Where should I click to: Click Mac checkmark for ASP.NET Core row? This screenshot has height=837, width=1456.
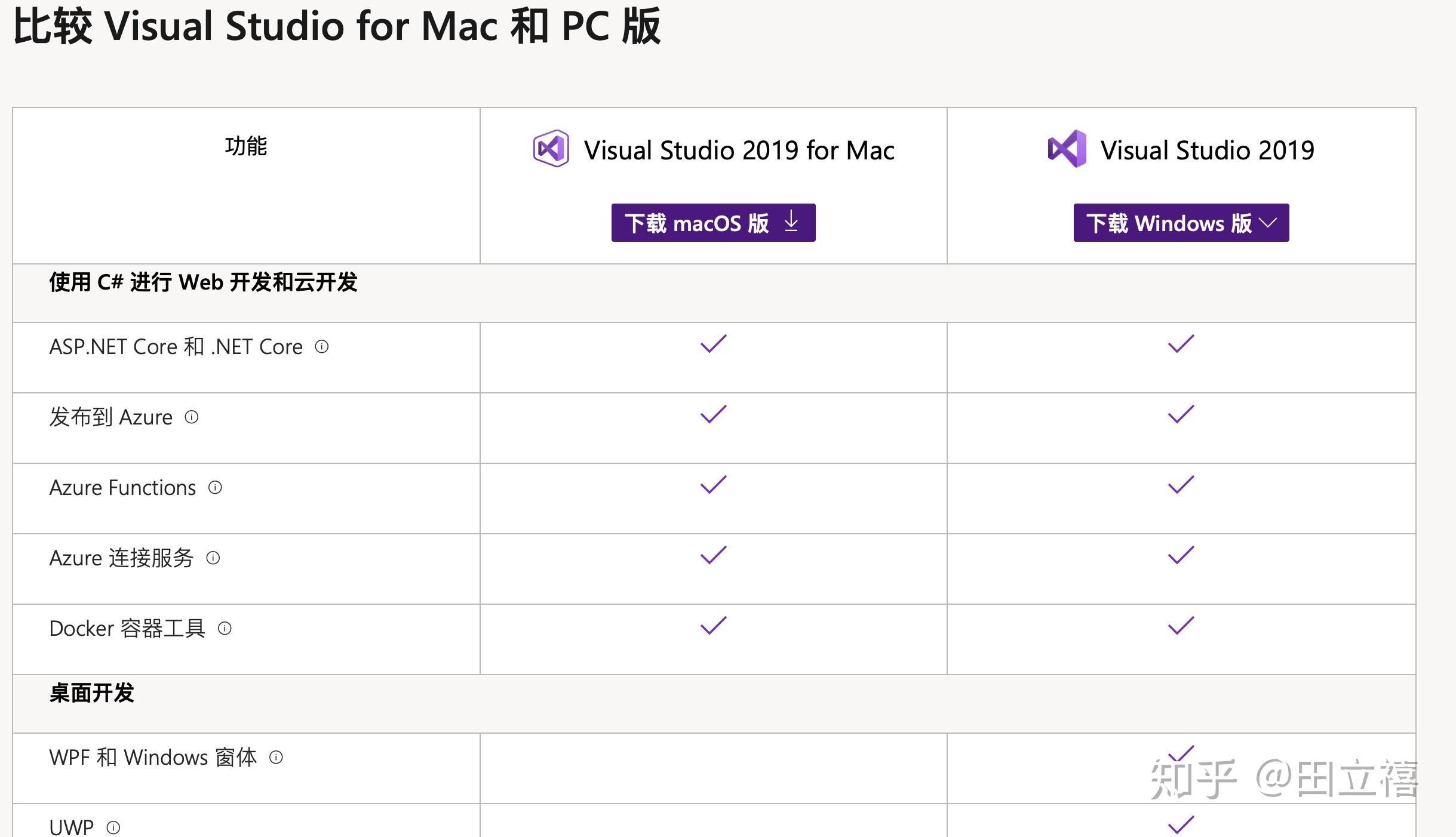tap(713, 344)
